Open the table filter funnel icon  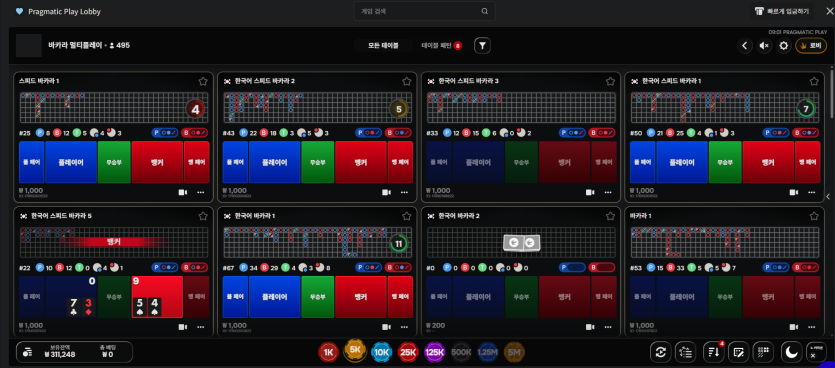tap(482, 46)
